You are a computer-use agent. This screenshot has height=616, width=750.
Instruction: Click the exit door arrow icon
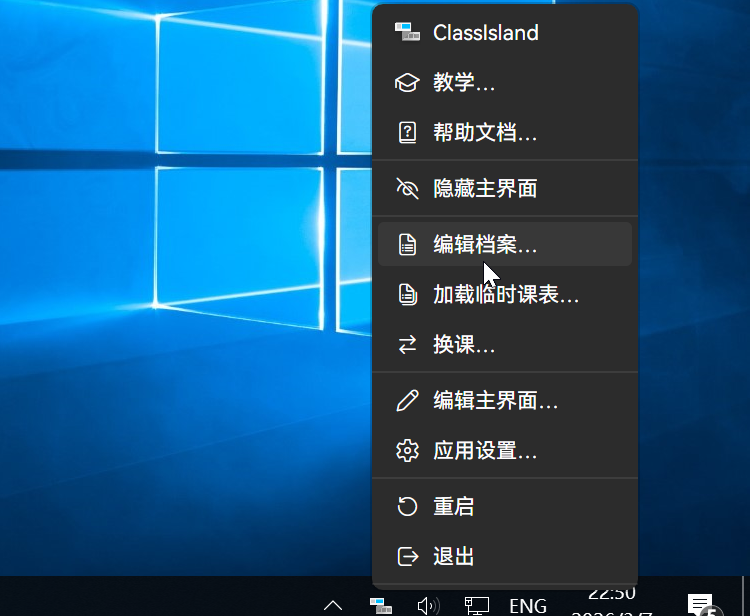(408, 556)
